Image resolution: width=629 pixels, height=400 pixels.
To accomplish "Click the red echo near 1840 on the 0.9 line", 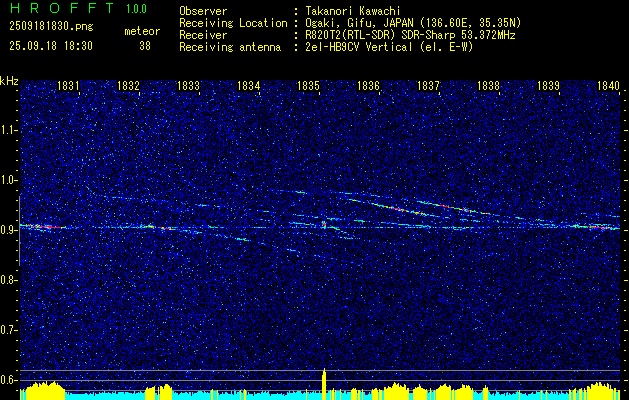I will pyautogui.click(x=596, y=227).
